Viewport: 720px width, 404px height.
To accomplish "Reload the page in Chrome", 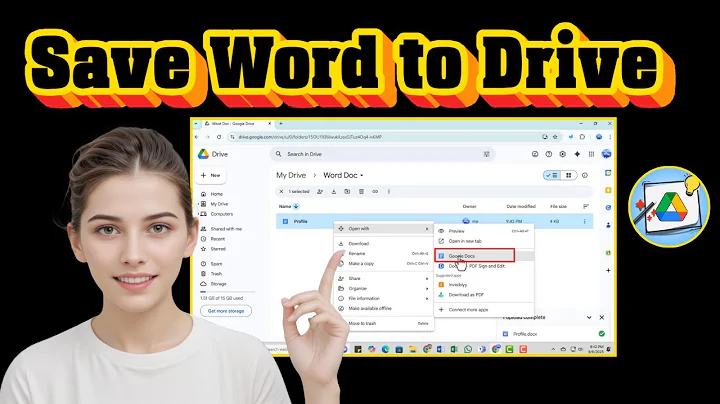I will (x=219, y=137).
